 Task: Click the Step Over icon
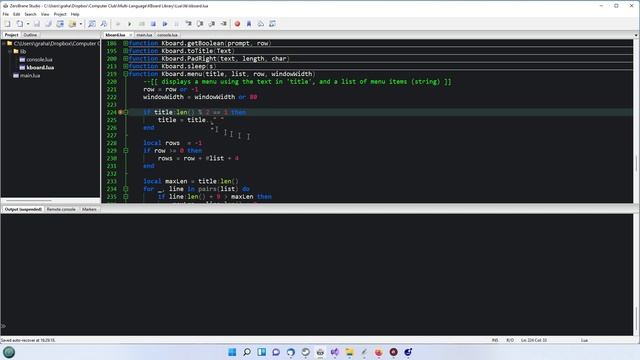[200, 24]
